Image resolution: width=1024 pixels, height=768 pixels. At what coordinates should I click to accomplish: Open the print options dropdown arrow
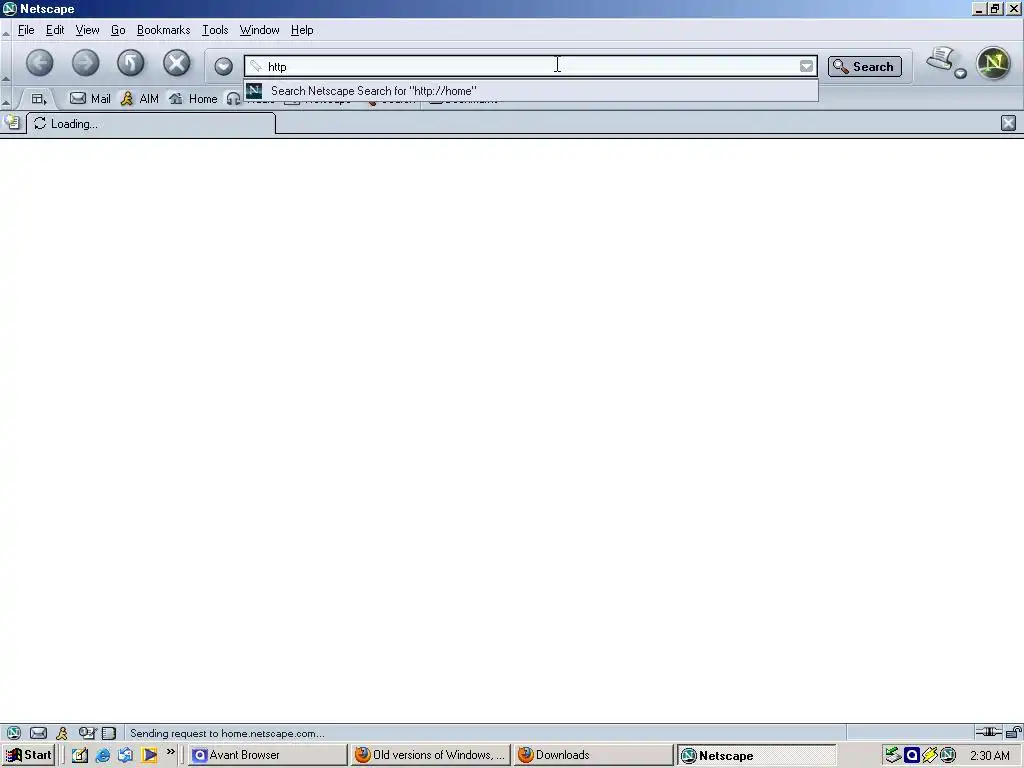tap(960, 74)
